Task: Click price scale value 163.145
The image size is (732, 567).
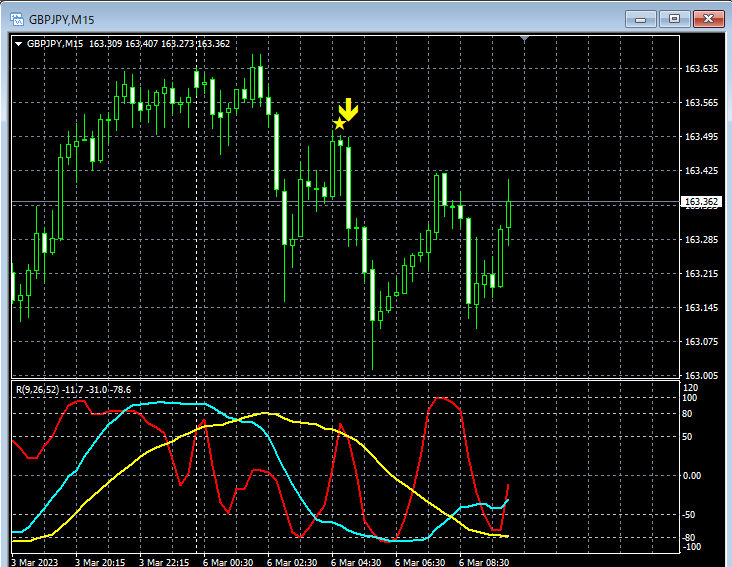Action: 701,308
